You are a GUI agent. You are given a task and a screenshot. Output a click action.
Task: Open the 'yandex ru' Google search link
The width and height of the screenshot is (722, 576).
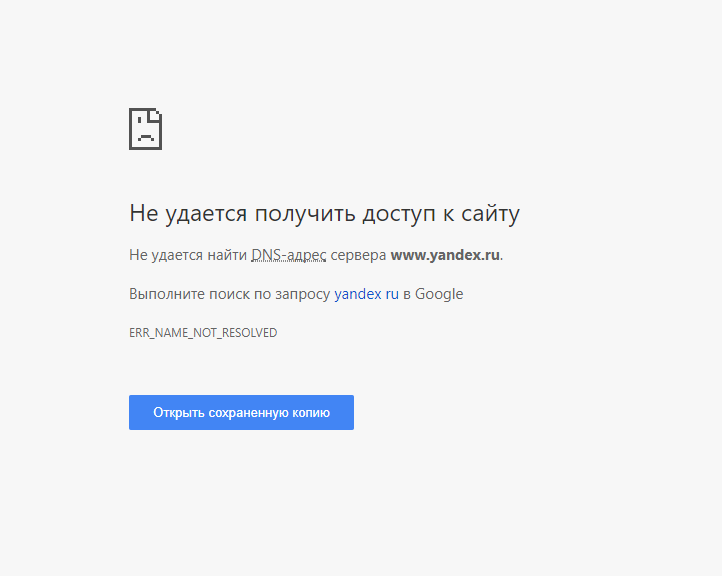point(367,294)
